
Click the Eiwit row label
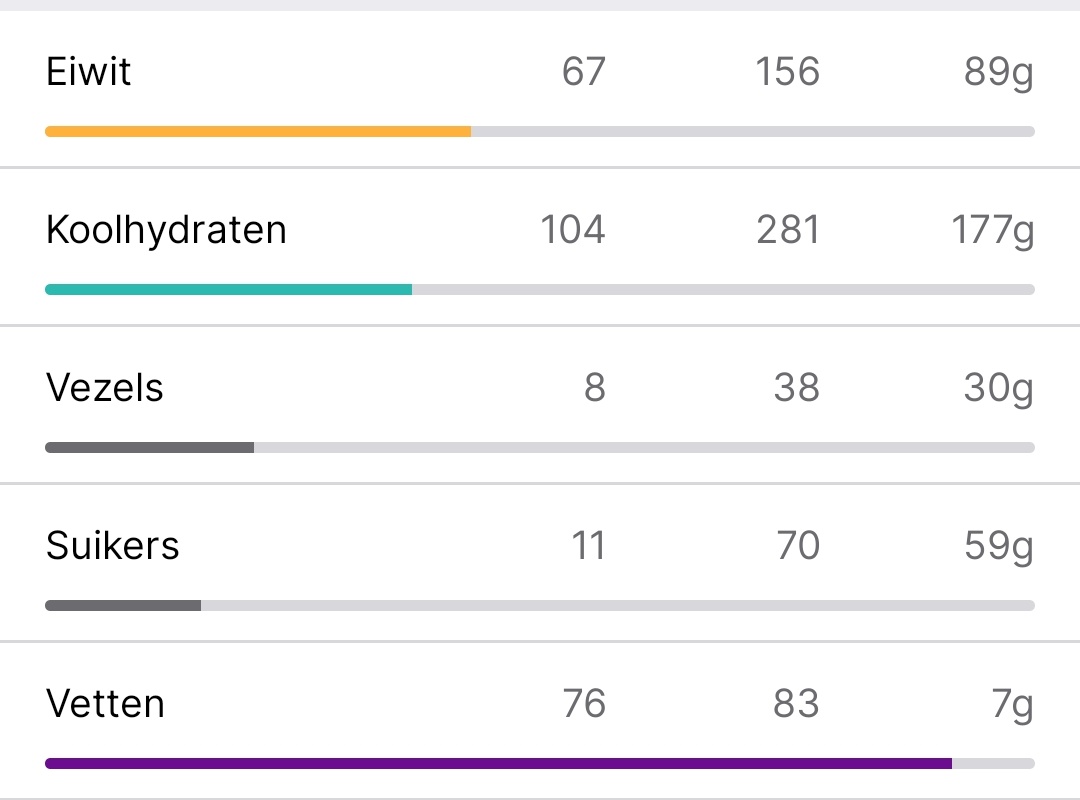pyautogui.click(x=89, y=72)
